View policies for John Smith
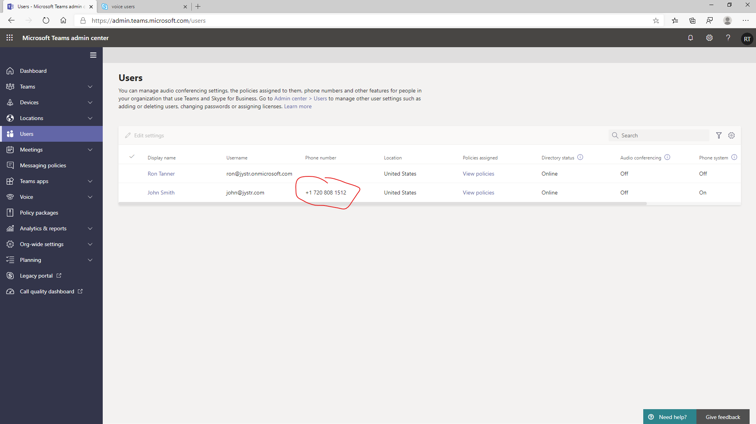The image size is (756, 424). (478, 192)
